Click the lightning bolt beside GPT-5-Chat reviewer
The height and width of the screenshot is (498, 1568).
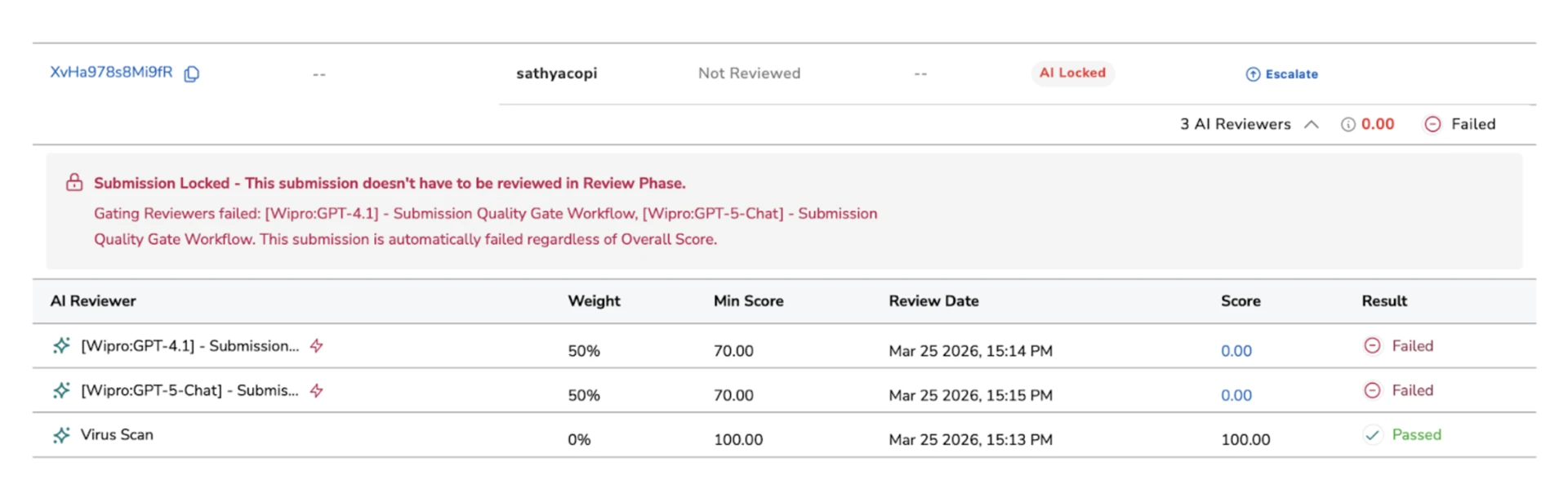[x=314, y=390]
